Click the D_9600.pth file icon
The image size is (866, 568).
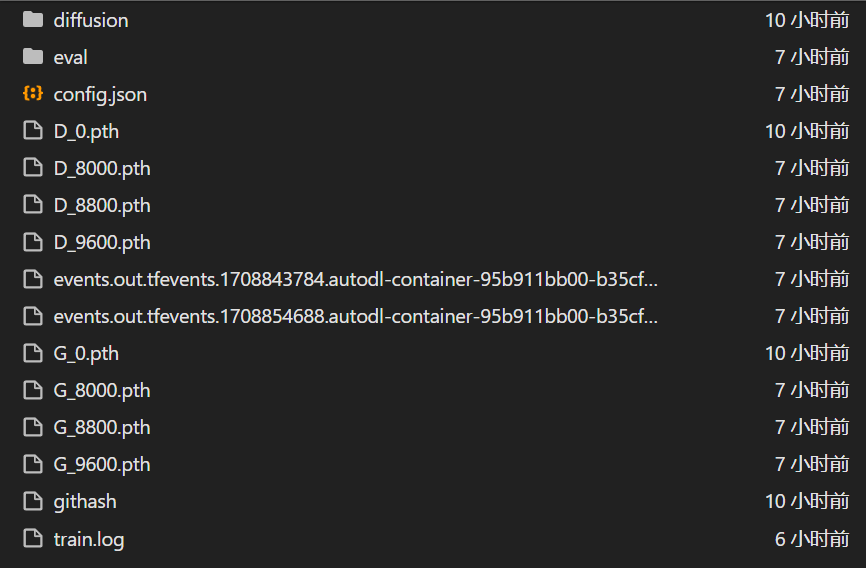pos(33,242)
